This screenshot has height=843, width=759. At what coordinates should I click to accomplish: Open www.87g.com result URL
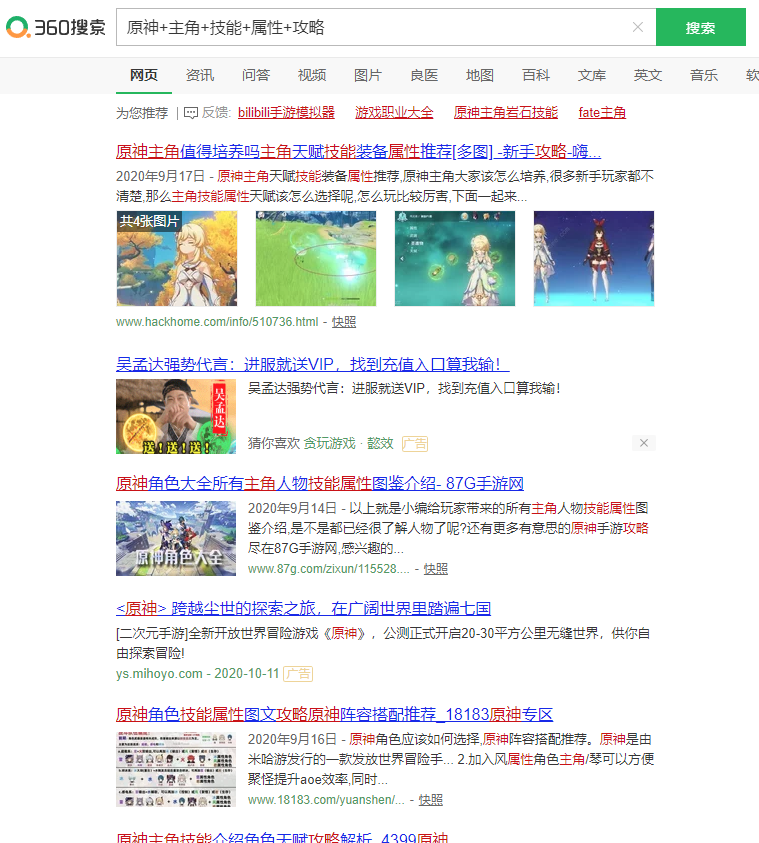point(328,569)
